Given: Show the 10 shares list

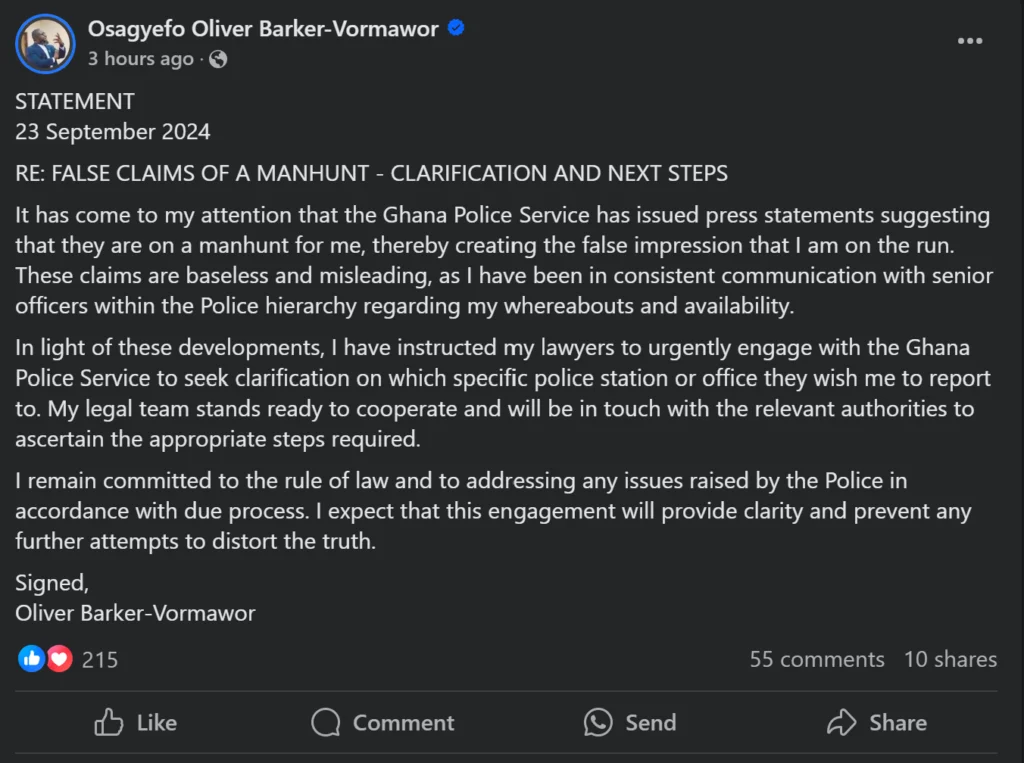Looking at the screenshot, I should click(950, 660).
